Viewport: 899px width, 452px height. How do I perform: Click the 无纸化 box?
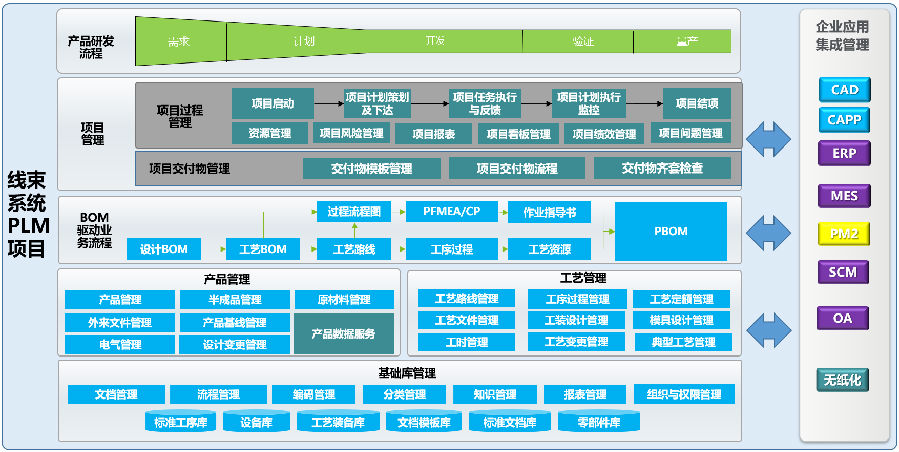[x=843, y=380]
